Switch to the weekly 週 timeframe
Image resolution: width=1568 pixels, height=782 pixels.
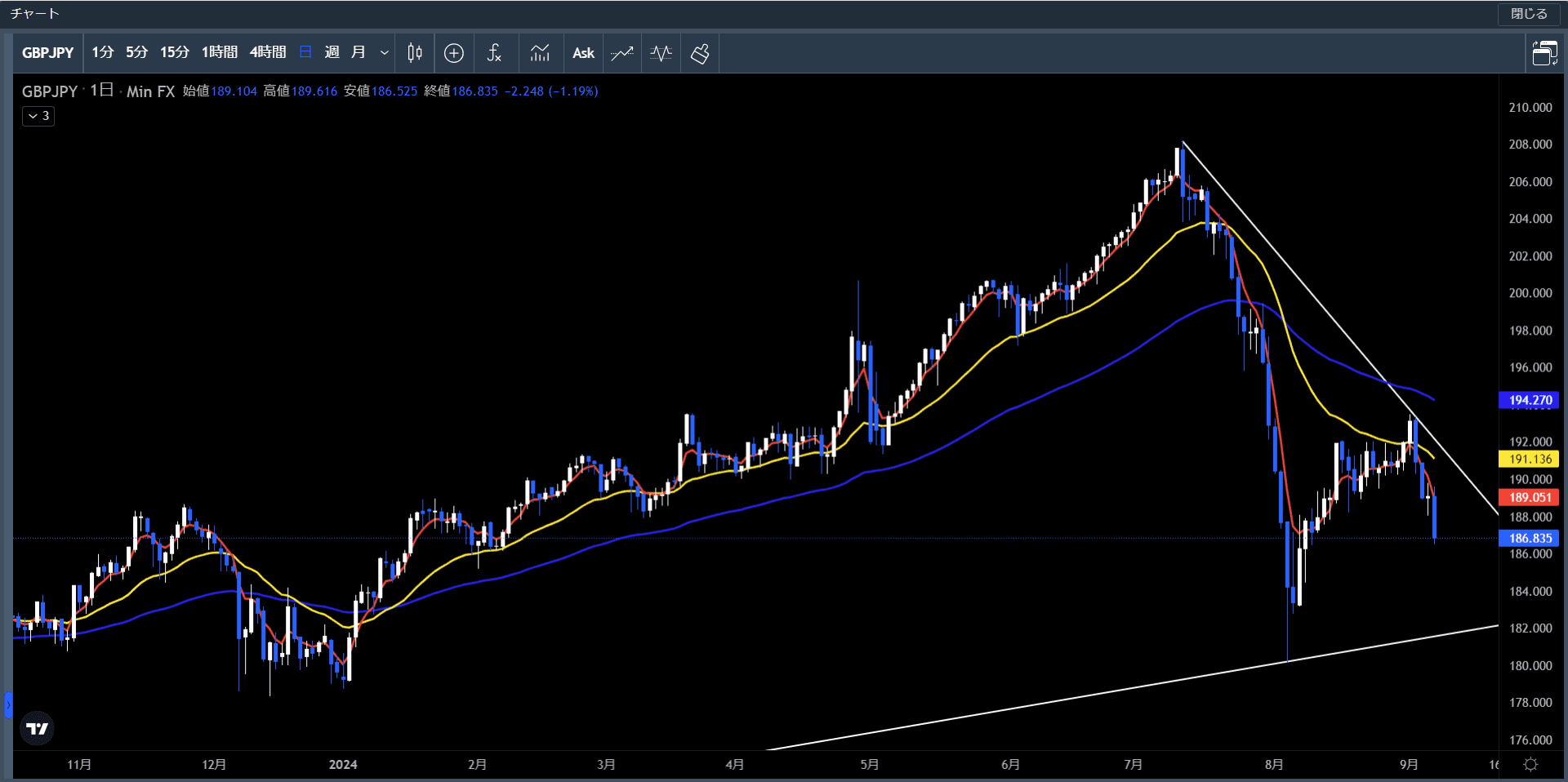(x=332, y=53)
